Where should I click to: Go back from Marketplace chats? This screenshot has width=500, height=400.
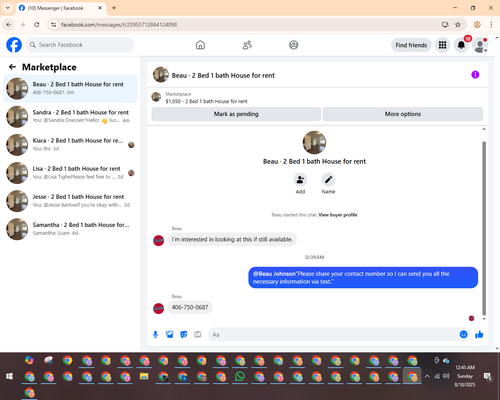(x=12, y=67)
